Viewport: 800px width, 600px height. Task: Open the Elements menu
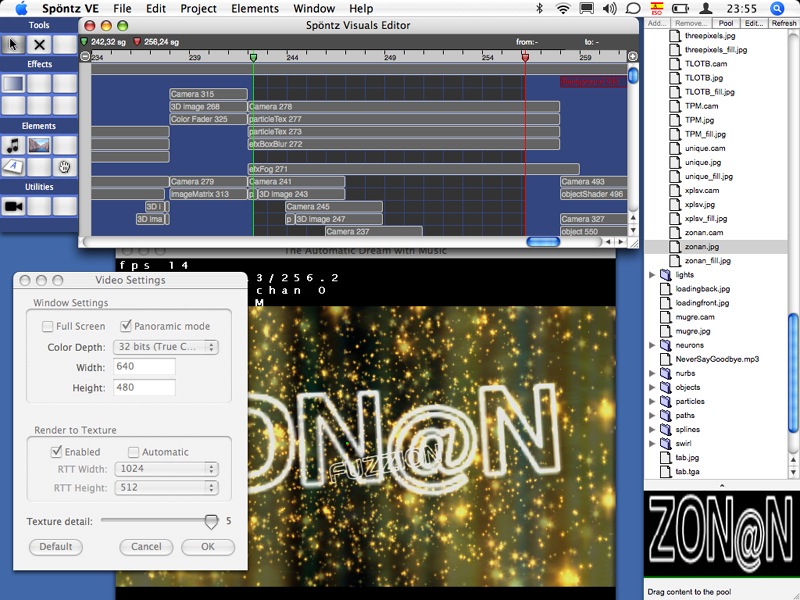tap(255, 9)
